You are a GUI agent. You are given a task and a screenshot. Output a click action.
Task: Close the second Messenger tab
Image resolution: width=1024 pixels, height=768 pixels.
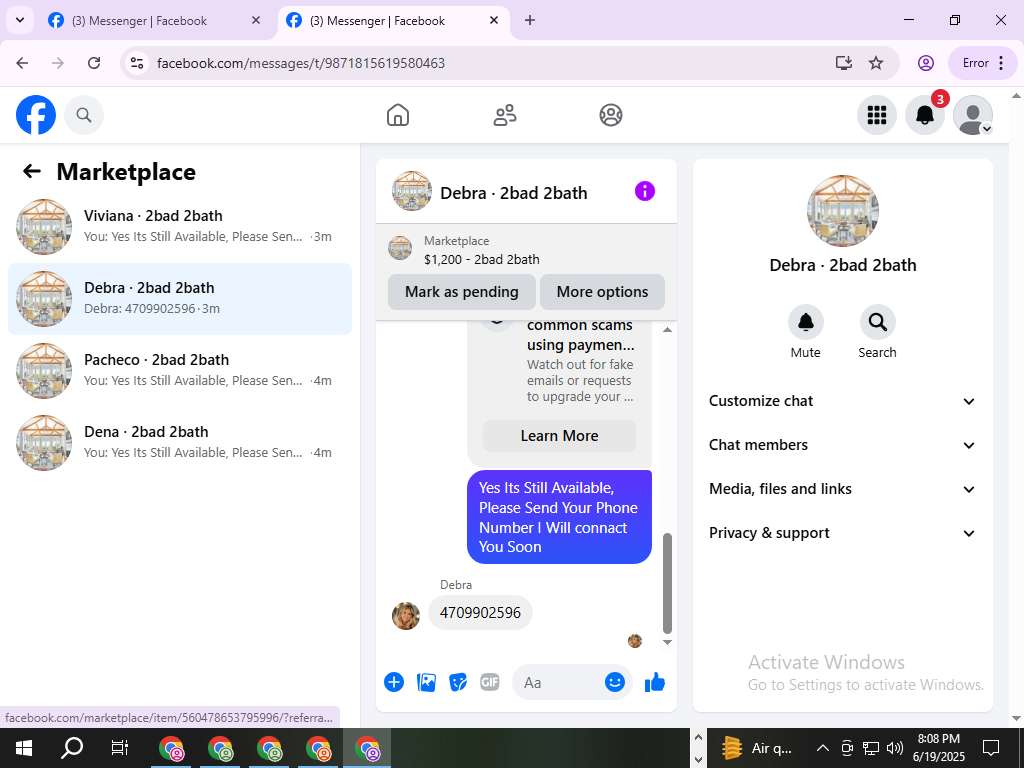coord(494,20)
